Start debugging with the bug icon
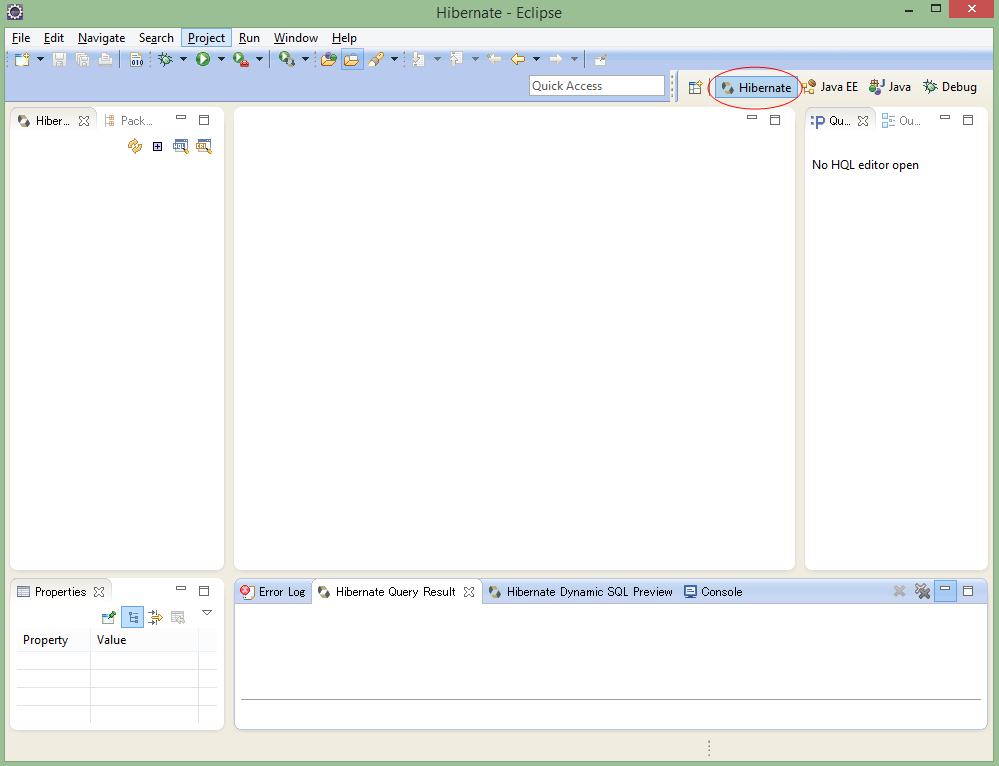999x766 pixels. pyautogui.click(x=165, y=59)
